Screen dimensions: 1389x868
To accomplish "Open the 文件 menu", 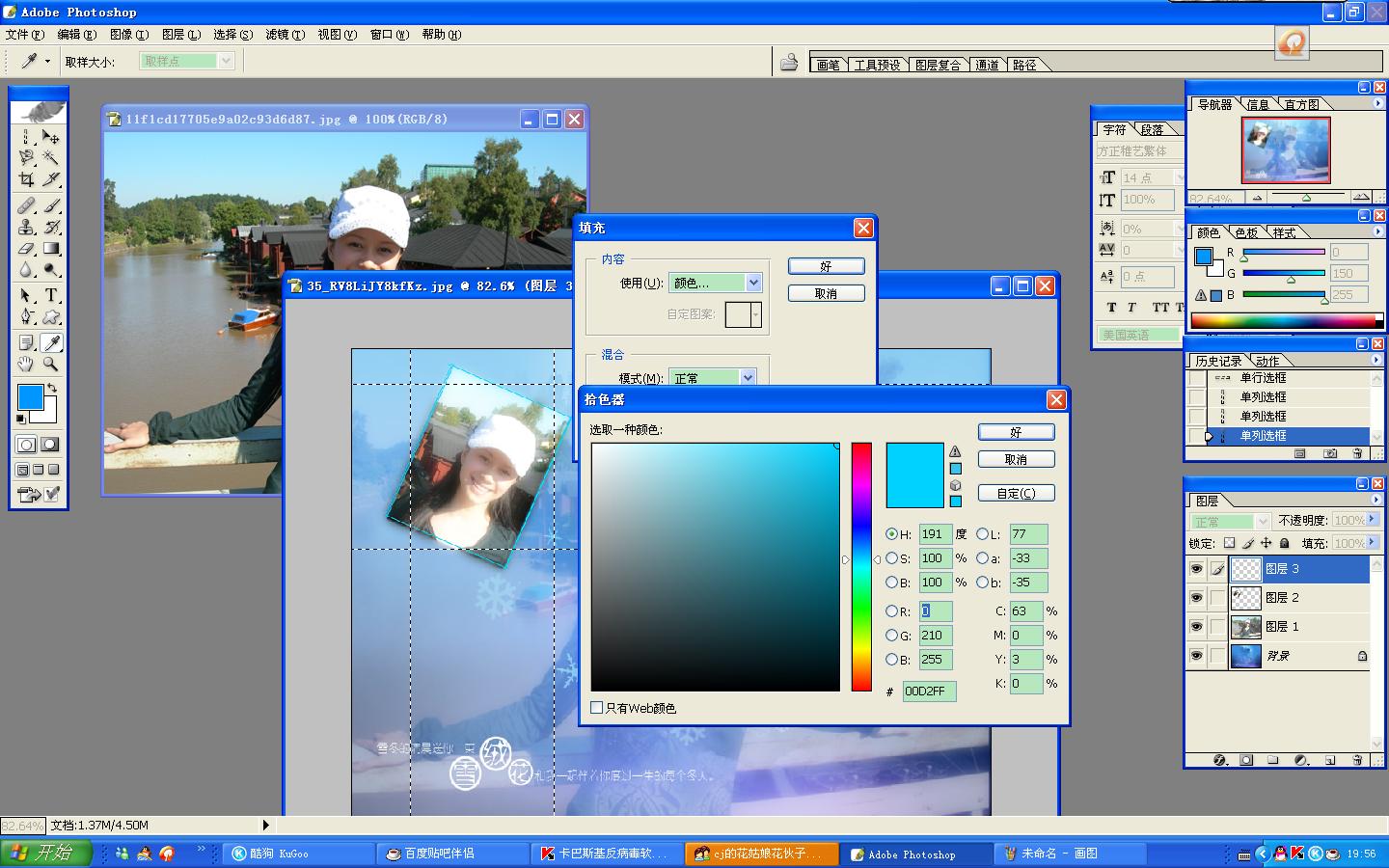I will 25,35.
